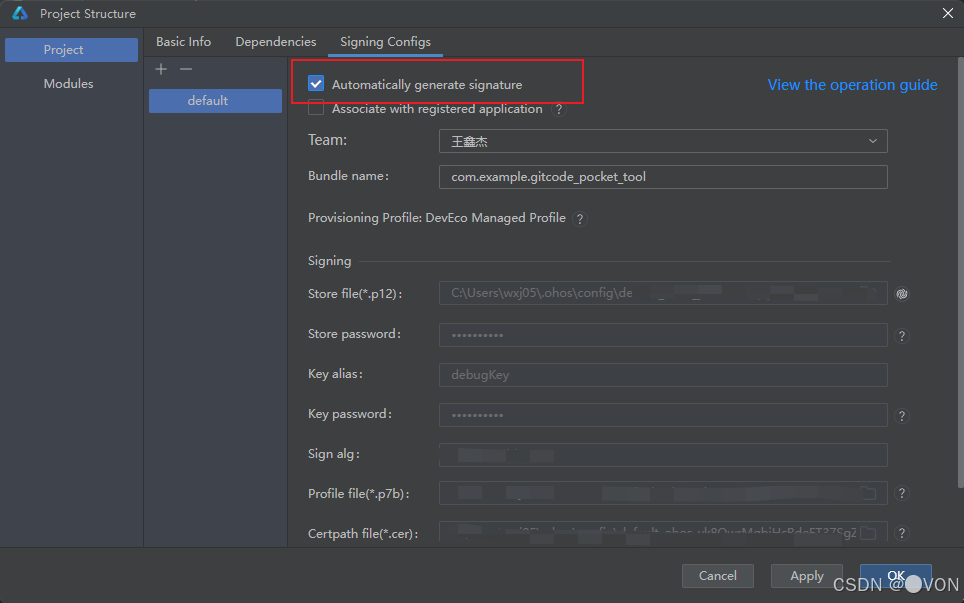The image size is (964, 603).
Task: Click the vertical scrollbar of signing panel
Action: click(x=960, y=274)
